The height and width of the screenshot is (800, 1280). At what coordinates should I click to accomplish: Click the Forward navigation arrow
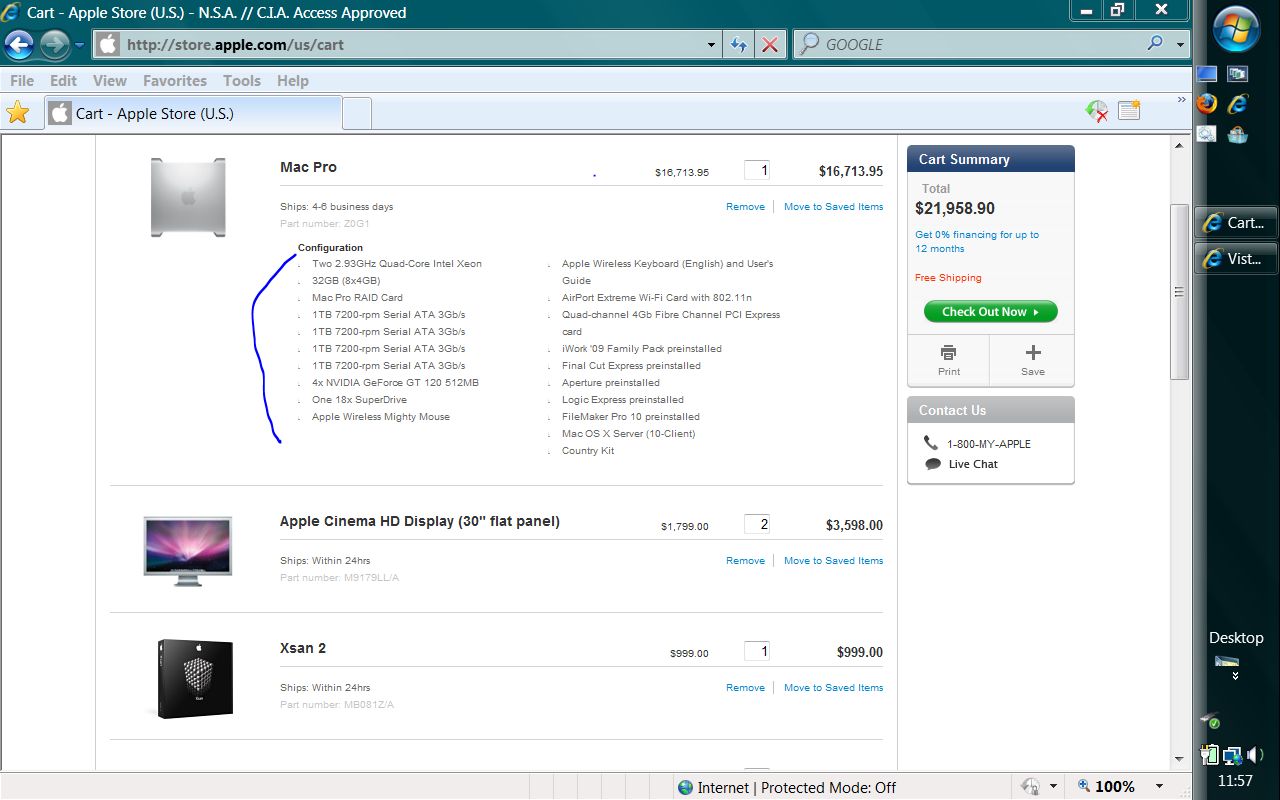(x=54, y=45)
